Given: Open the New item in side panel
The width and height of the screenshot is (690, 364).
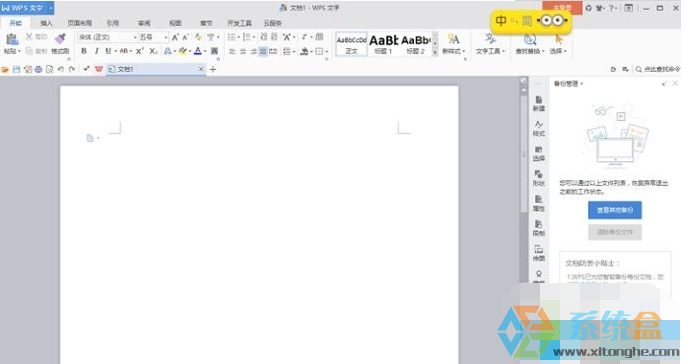Looking at the screenshot, I should [x=539, y=103].
